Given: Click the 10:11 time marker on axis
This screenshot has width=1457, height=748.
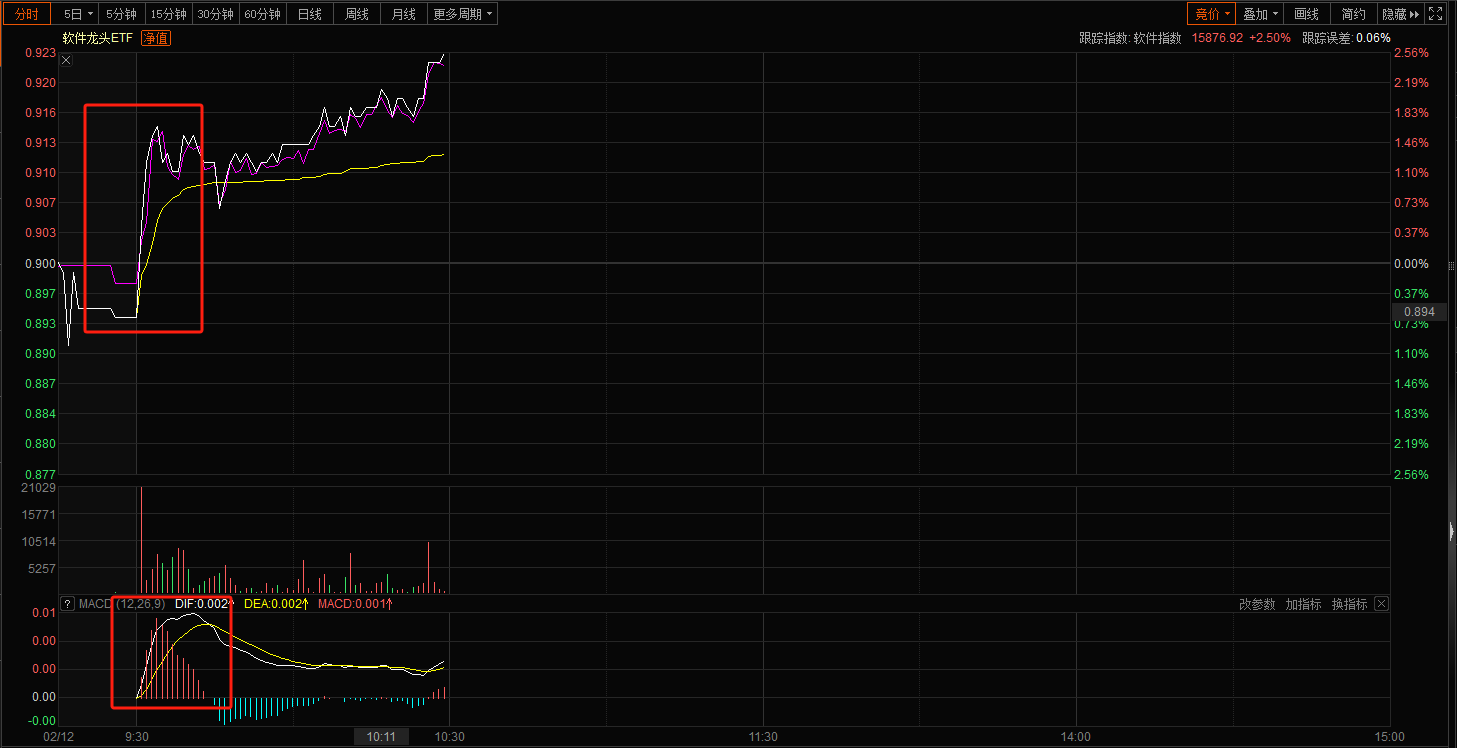Looking at the screenshot, I should (x=381, y=737).
